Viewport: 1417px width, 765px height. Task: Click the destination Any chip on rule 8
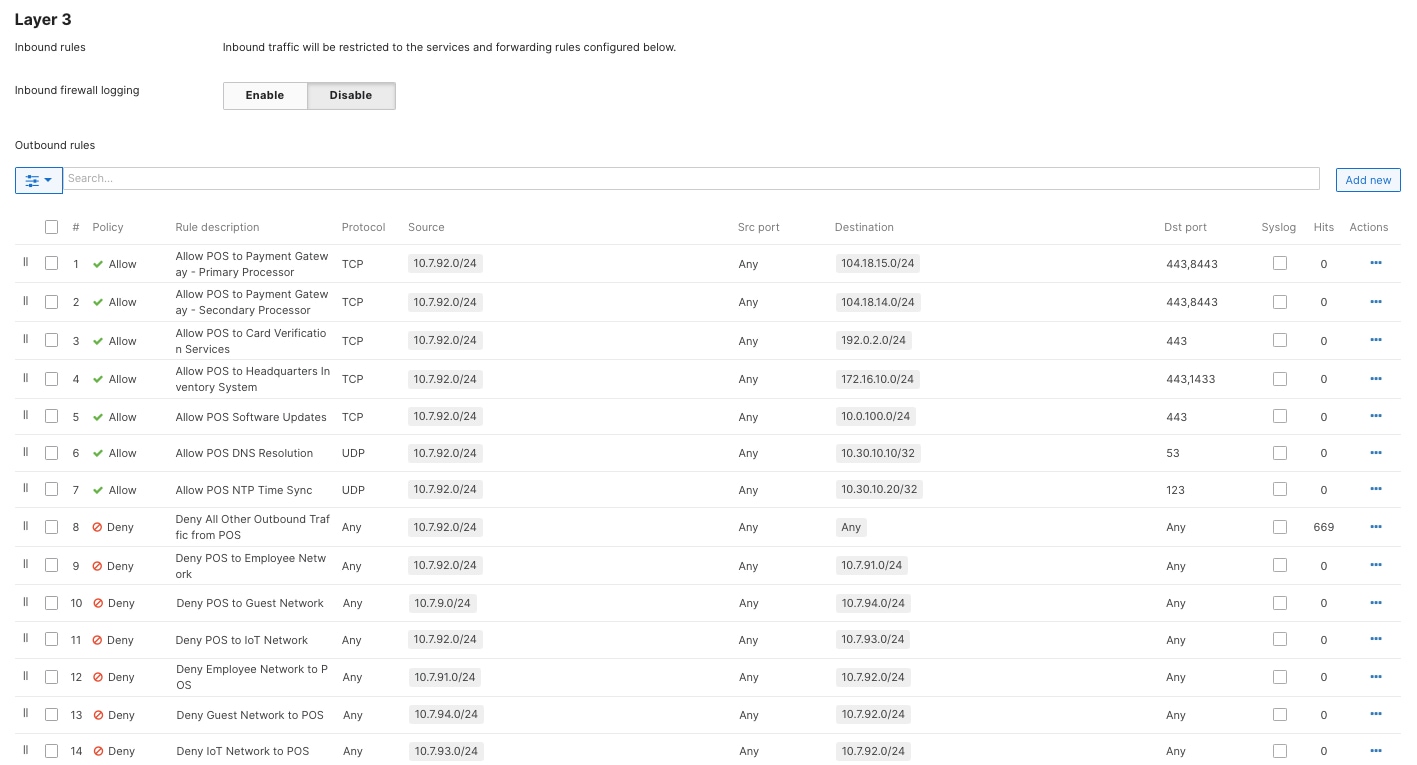point(850,527)
